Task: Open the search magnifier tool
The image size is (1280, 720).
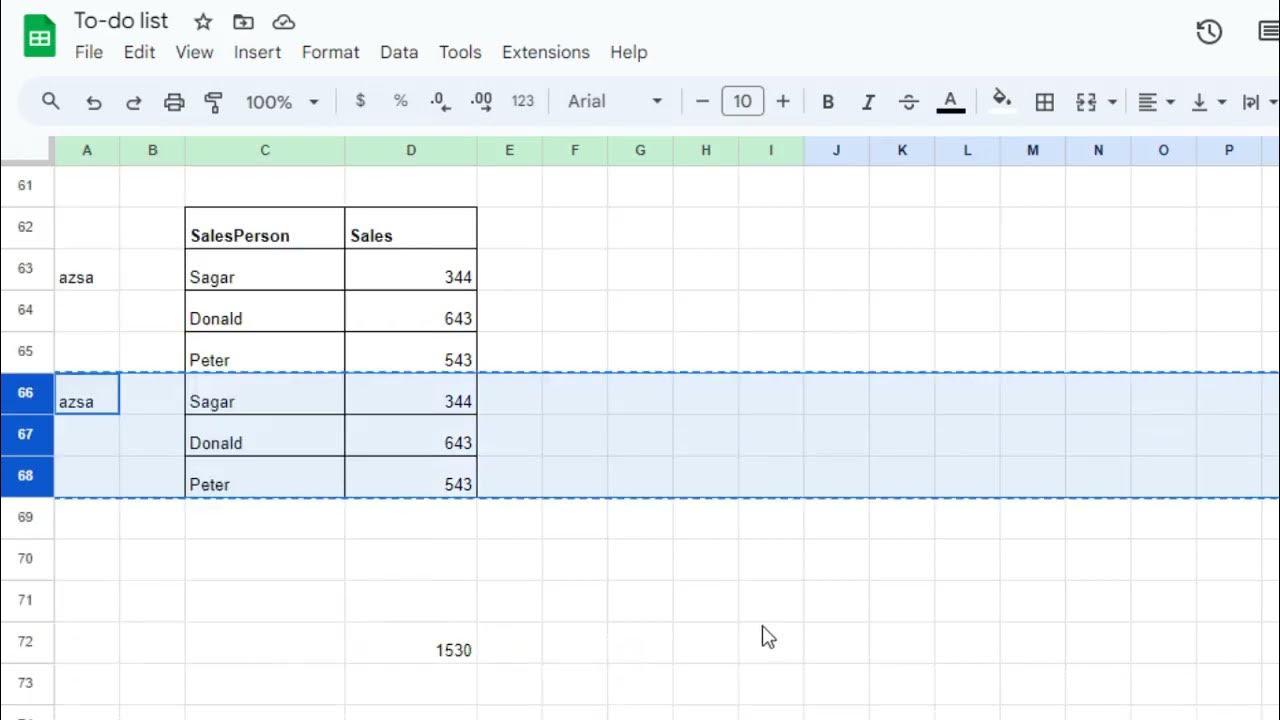Action: (51, 101)
